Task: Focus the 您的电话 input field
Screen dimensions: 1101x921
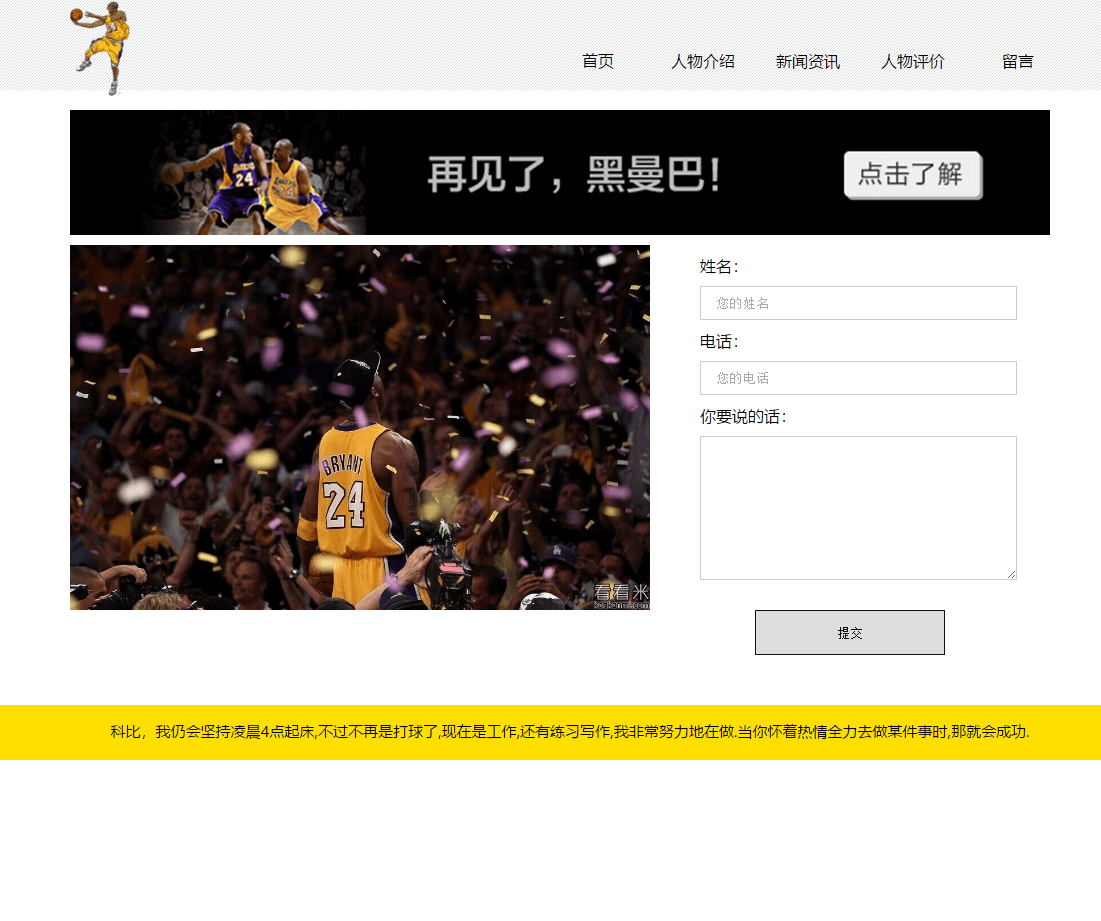Action: [858, 378]
